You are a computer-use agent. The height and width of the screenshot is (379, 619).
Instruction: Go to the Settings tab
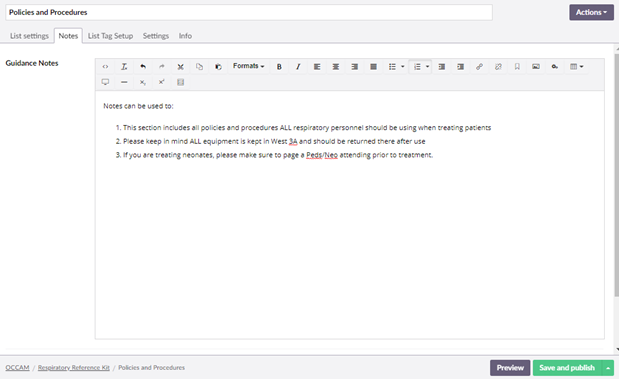156,36
